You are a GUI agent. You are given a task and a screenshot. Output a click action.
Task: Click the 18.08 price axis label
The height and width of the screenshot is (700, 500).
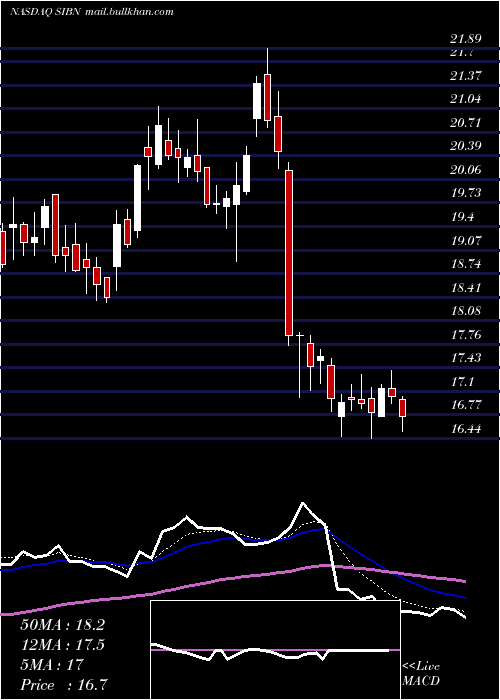pos(466,310)
